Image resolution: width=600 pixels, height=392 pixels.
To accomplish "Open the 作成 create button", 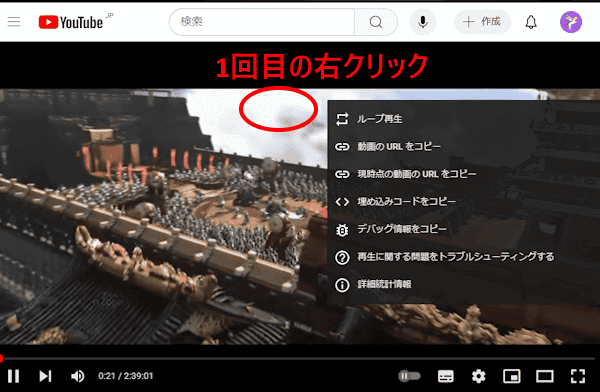I will [x=482, y=21].
